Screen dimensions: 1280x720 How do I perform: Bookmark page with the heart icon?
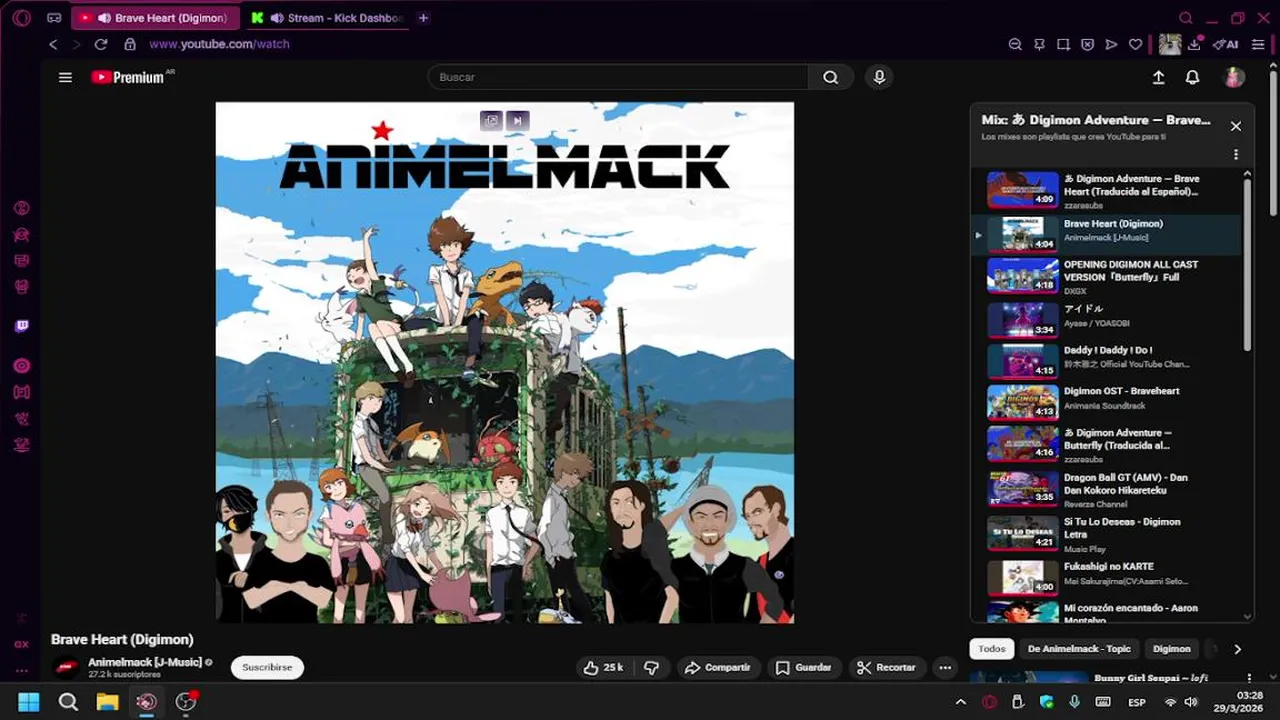(1135, 44)
